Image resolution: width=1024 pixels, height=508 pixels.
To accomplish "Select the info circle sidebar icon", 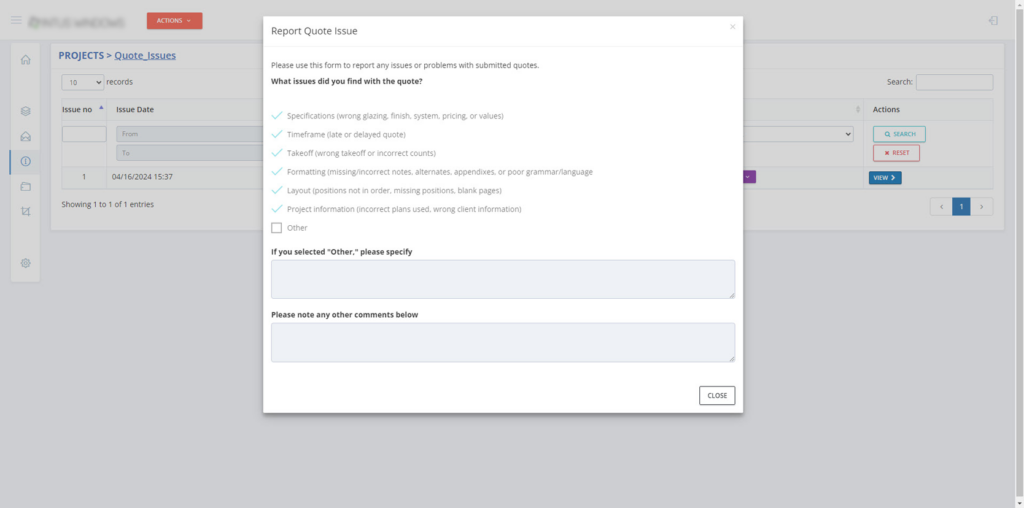I will 26,161.
